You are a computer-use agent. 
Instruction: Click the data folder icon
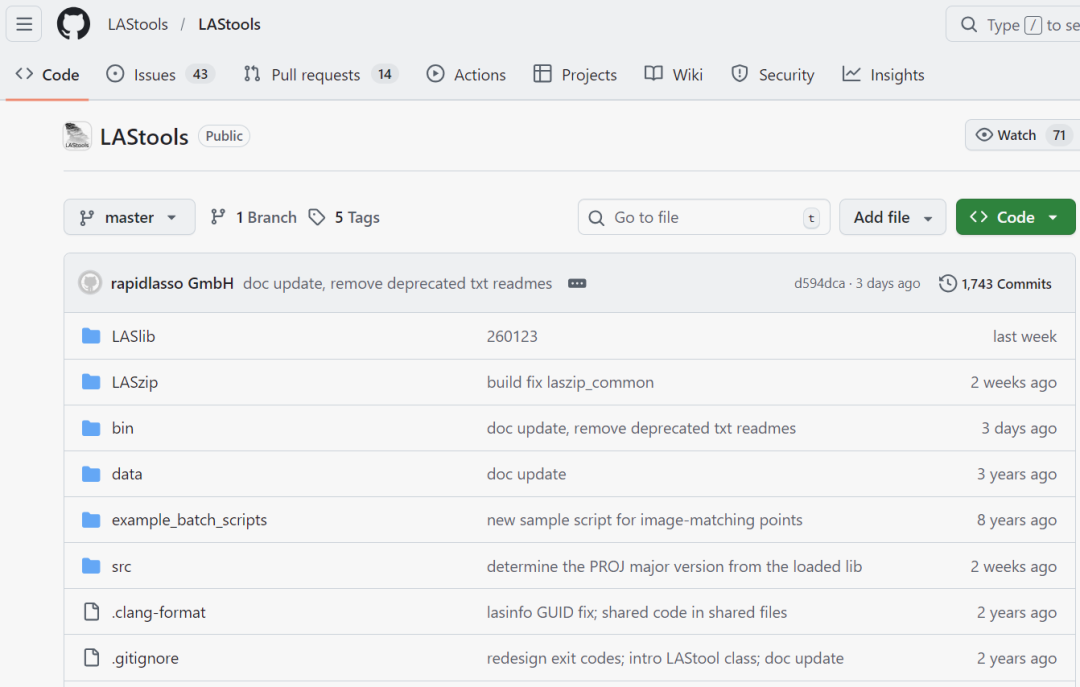(91, 474)
